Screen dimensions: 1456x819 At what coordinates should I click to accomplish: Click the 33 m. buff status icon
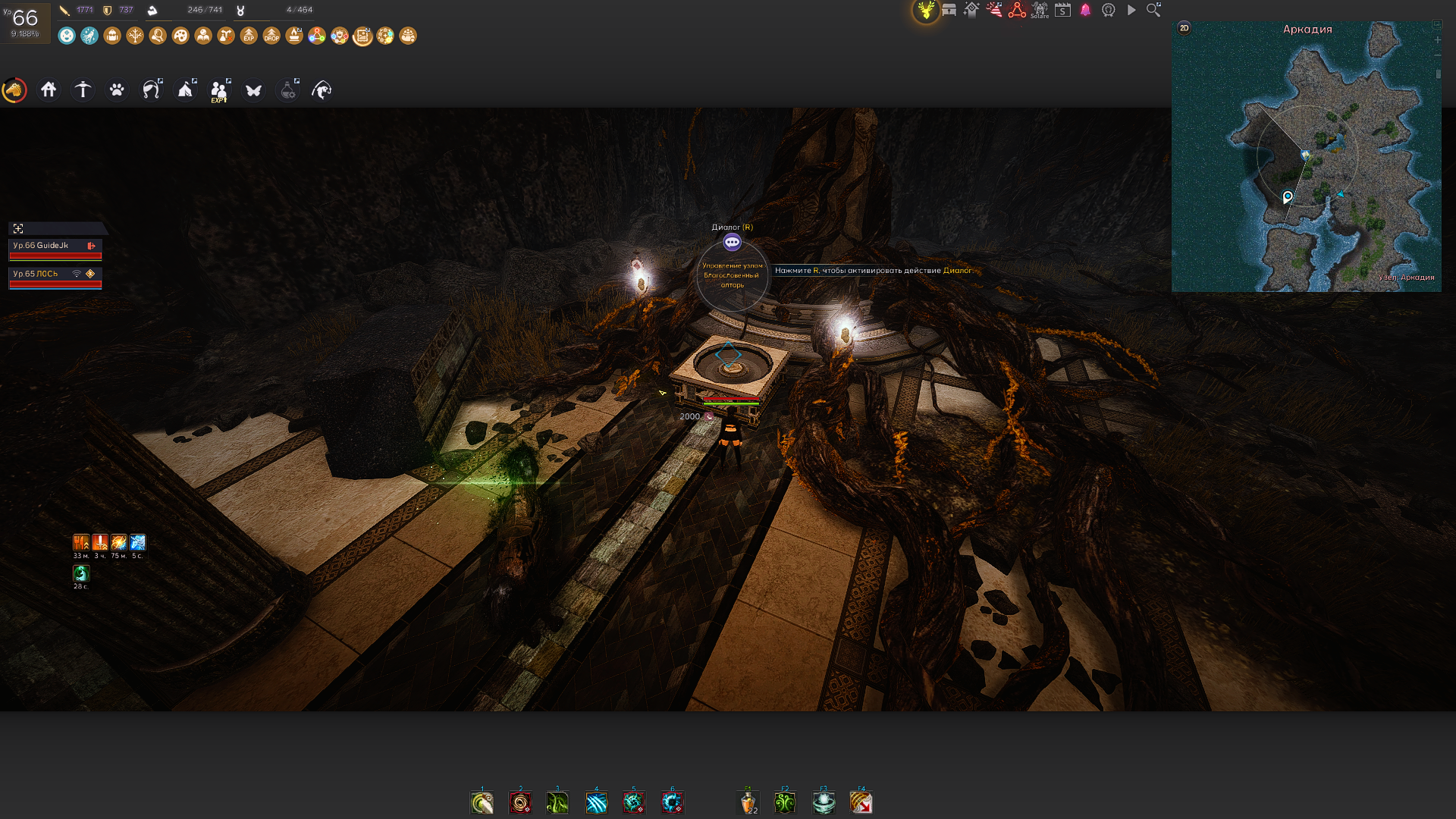(81, 542)
